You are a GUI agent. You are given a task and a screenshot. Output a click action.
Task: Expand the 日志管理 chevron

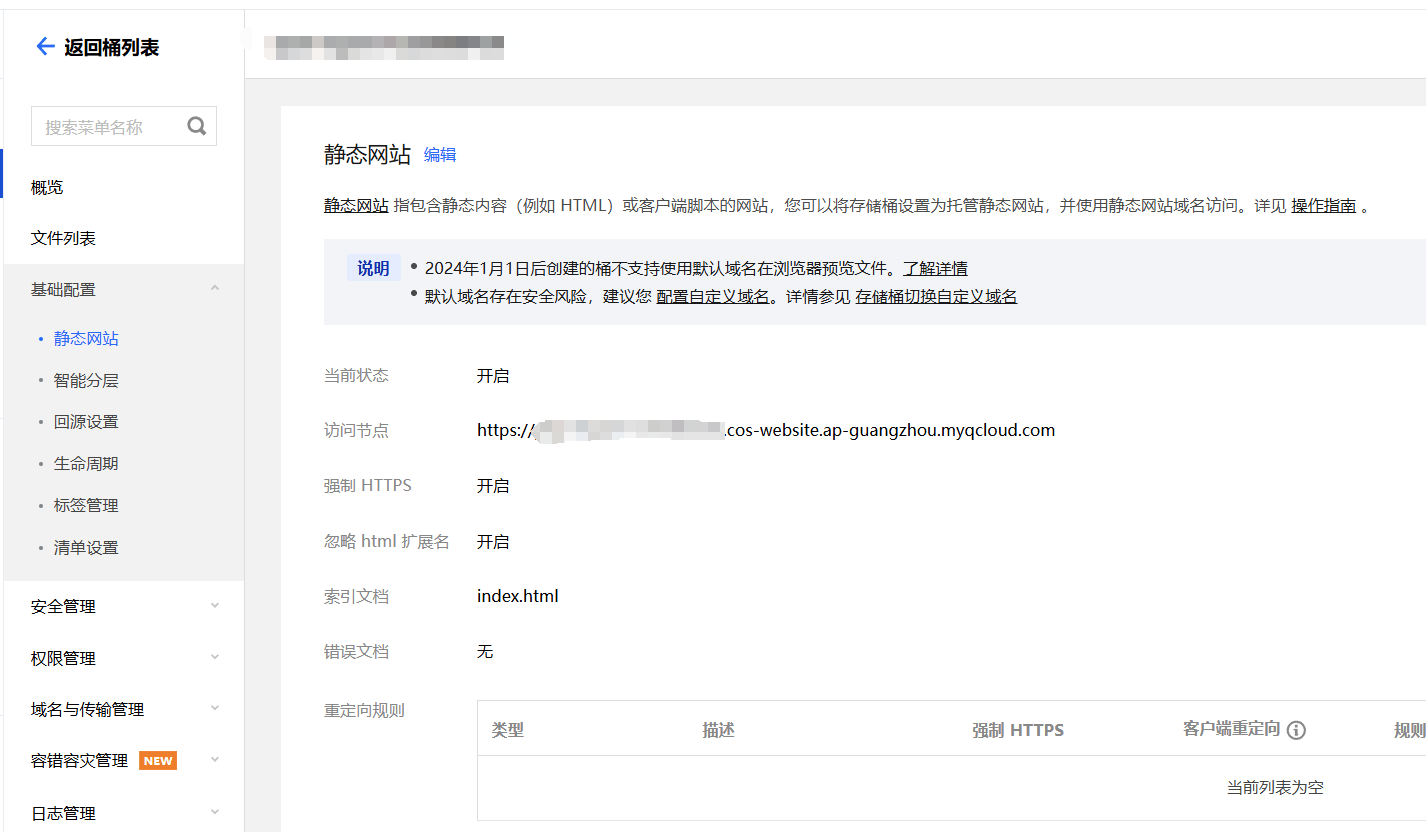pyautogui.click(x=214, y=813)
